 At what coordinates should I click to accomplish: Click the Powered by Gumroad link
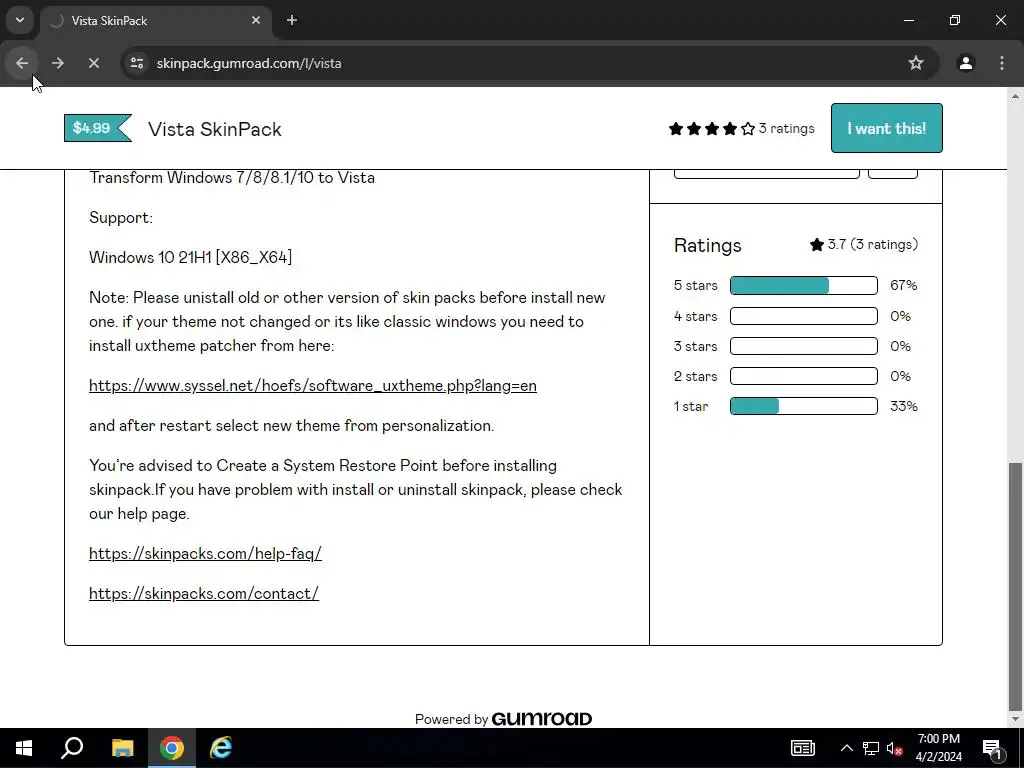click(x=504, y=719)
